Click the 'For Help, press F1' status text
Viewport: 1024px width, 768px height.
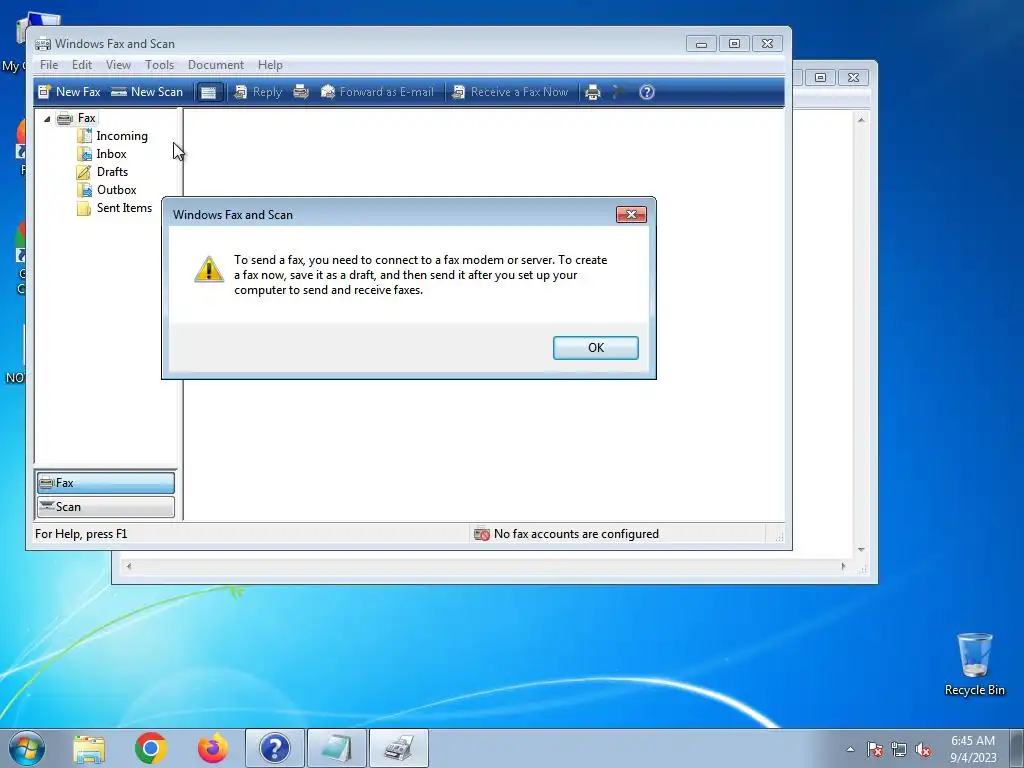[81, 534]
